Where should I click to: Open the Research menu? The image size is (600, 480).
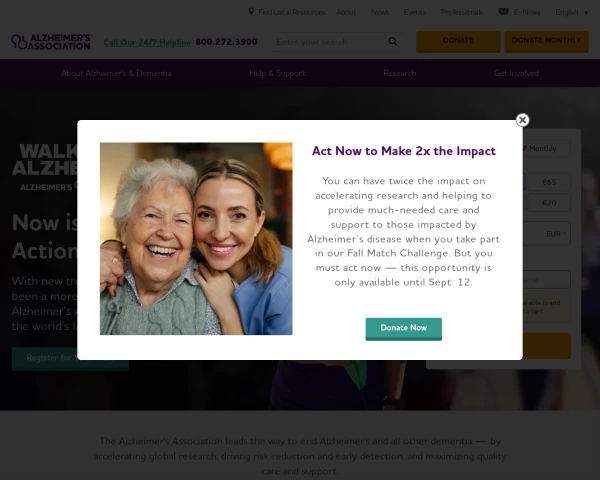399,73
